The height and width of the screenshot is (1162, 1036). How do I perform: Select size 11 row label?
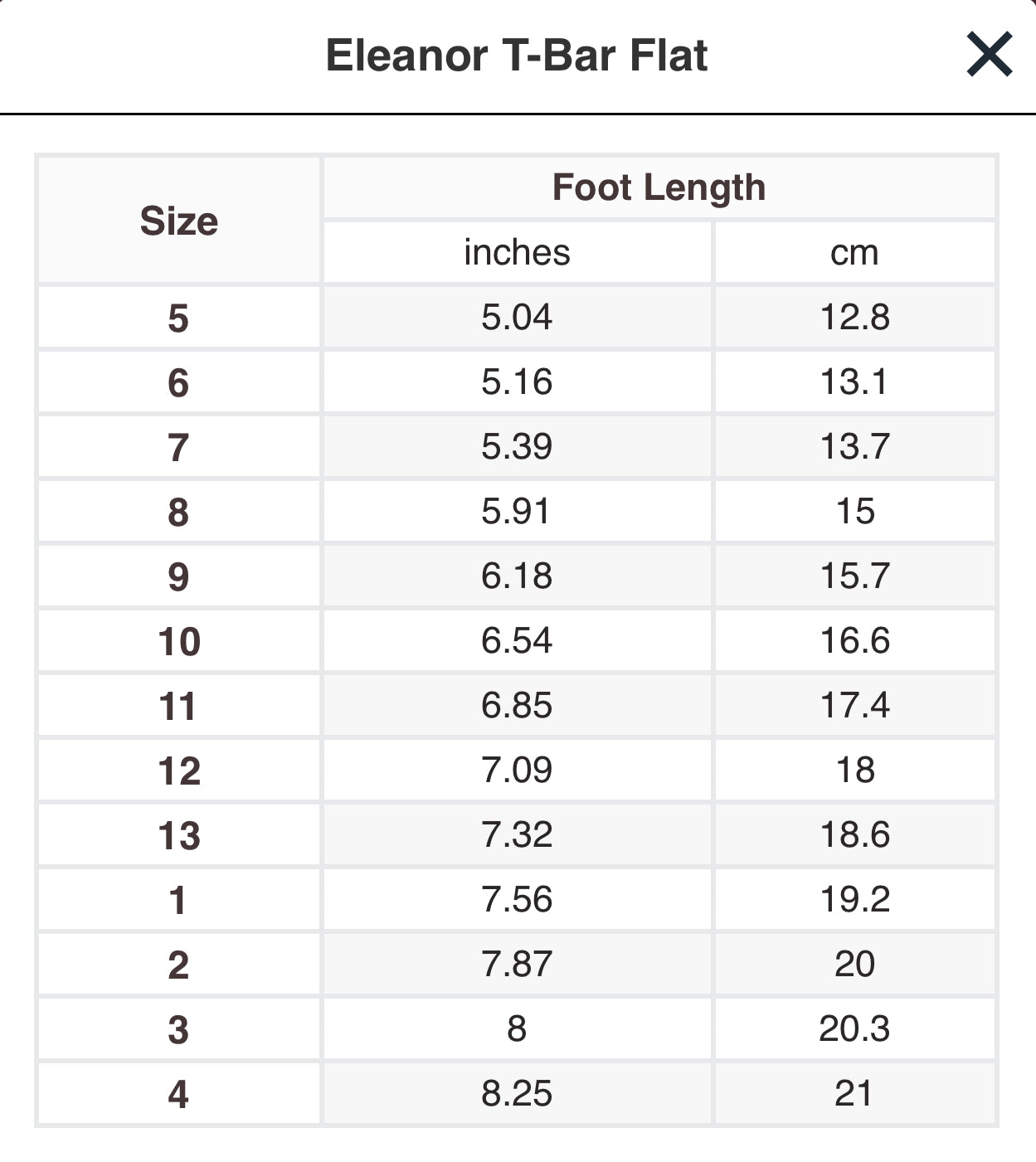[x=178, y=706]
